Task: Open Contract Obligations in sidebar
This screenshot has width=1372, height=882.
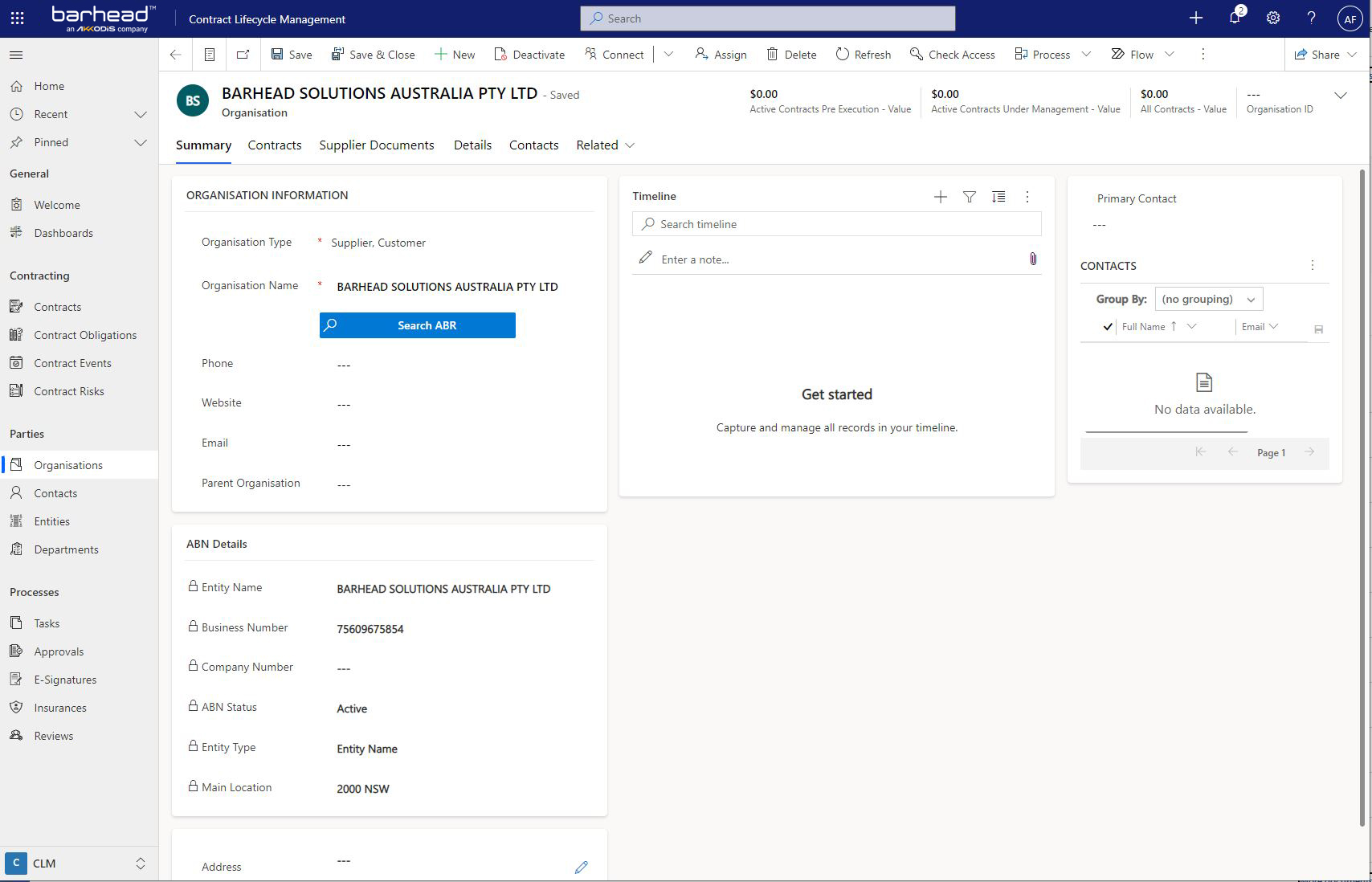Action: [x=85, y=335]
